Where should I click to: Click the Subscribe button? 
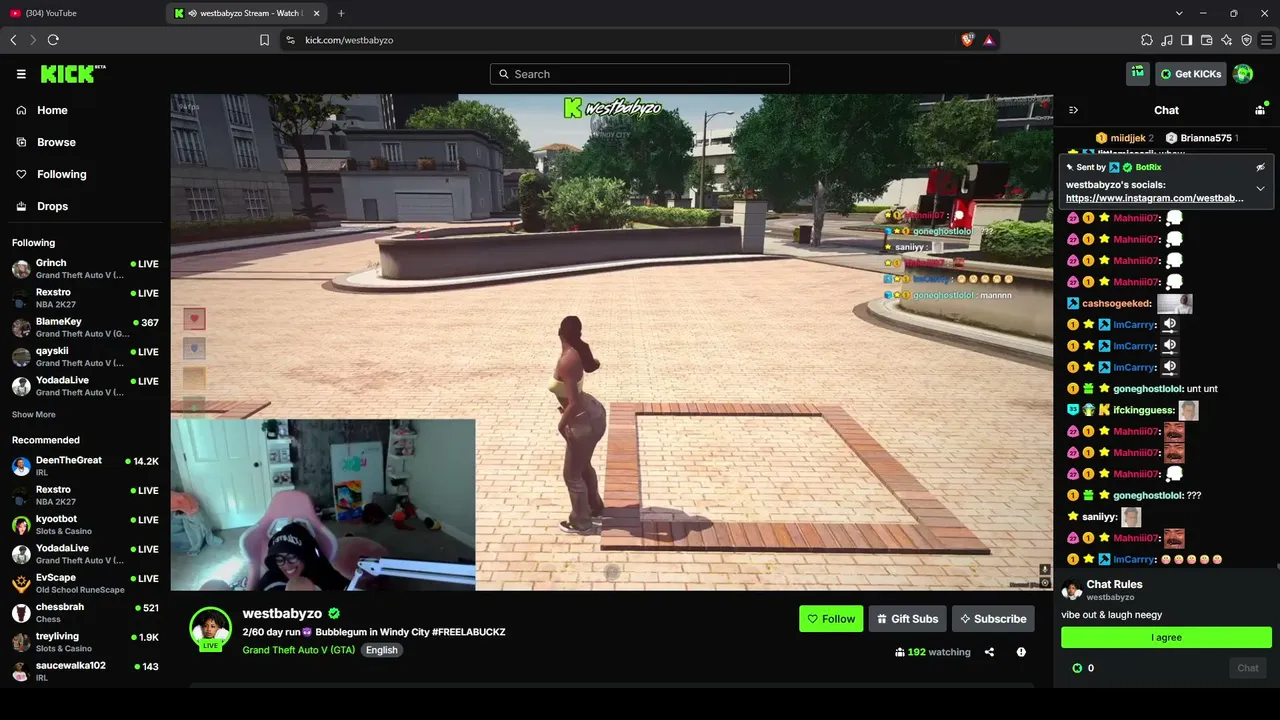pyautogui.click(x=993, y=619)
